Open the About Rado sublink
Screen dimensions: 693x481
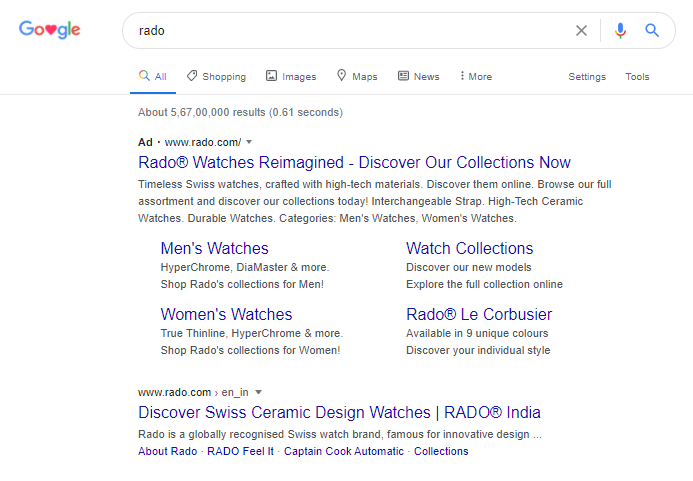coord(168,451)
